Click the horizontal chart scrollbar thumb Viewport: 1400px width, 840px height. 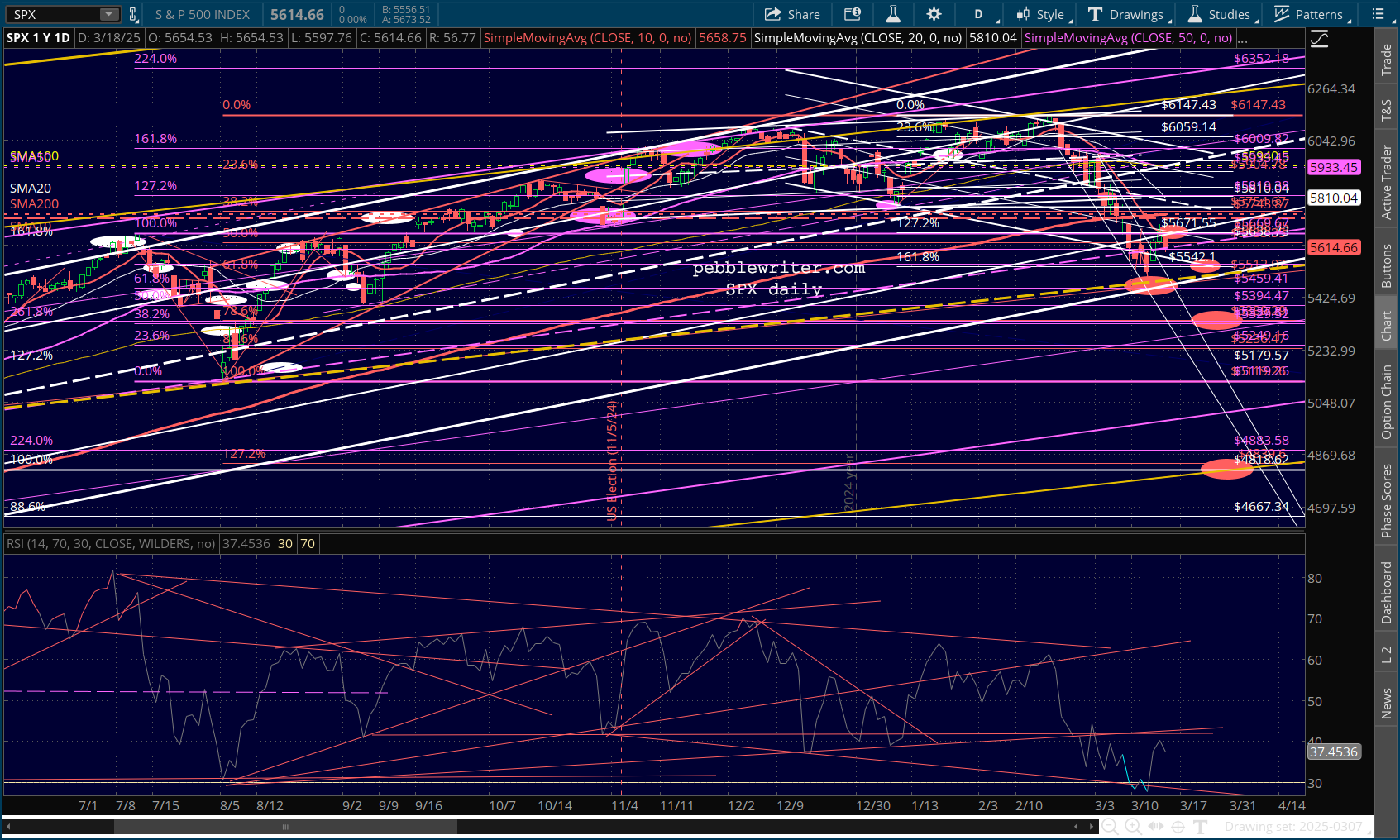[285, 826]
